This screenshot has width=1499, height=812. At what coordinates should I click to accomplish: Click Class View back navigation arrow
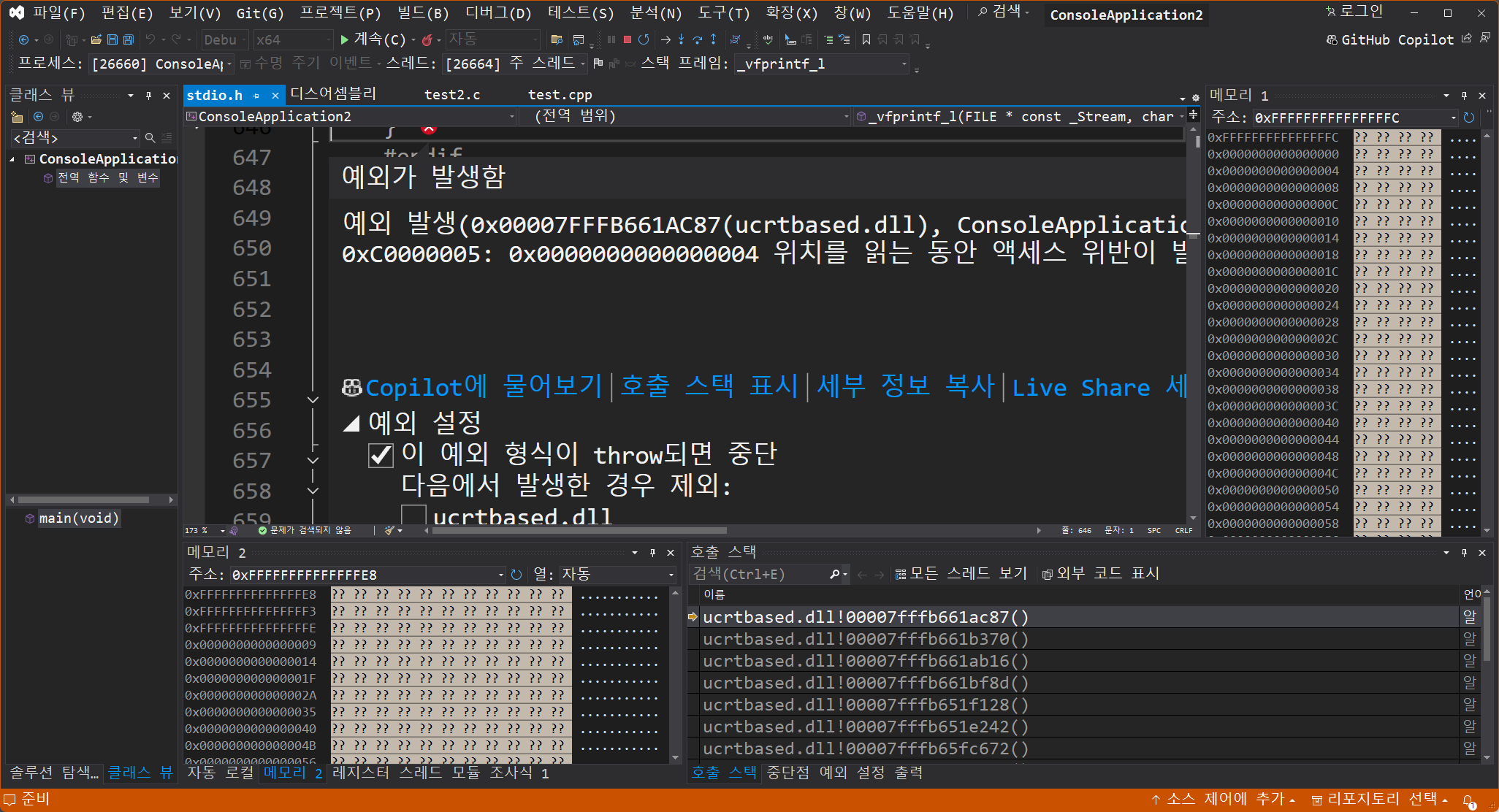click(x=38, y=116)
